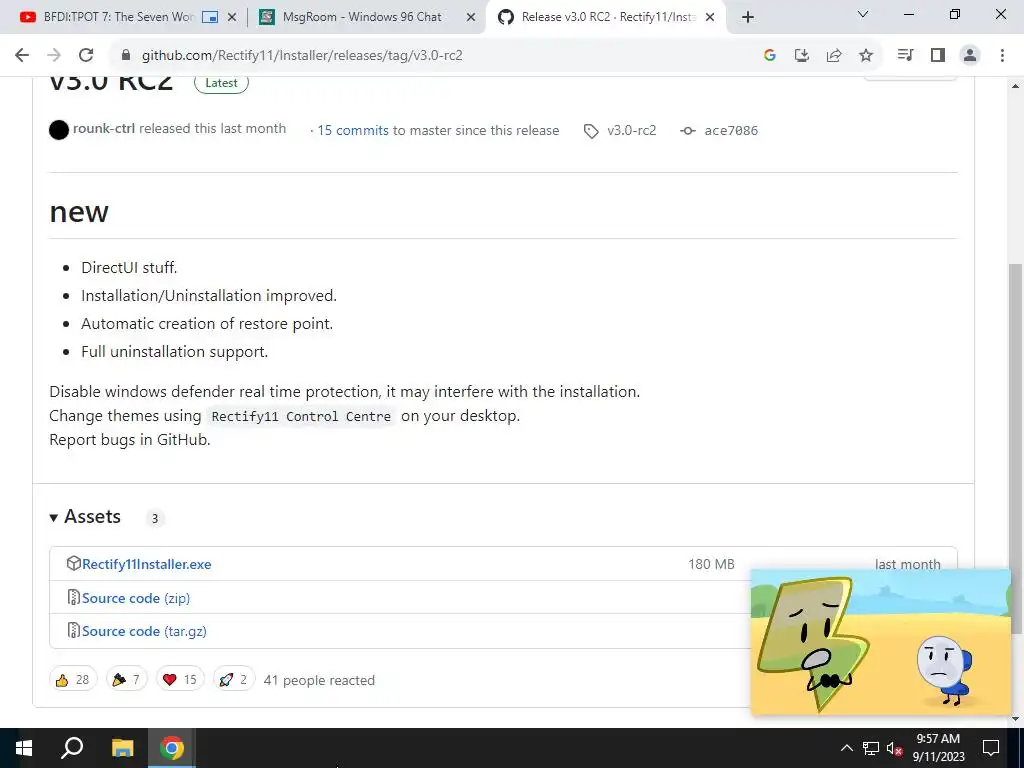1024x768 pixels.
Task: Open Windows Start menu
Action: (24, 748)
